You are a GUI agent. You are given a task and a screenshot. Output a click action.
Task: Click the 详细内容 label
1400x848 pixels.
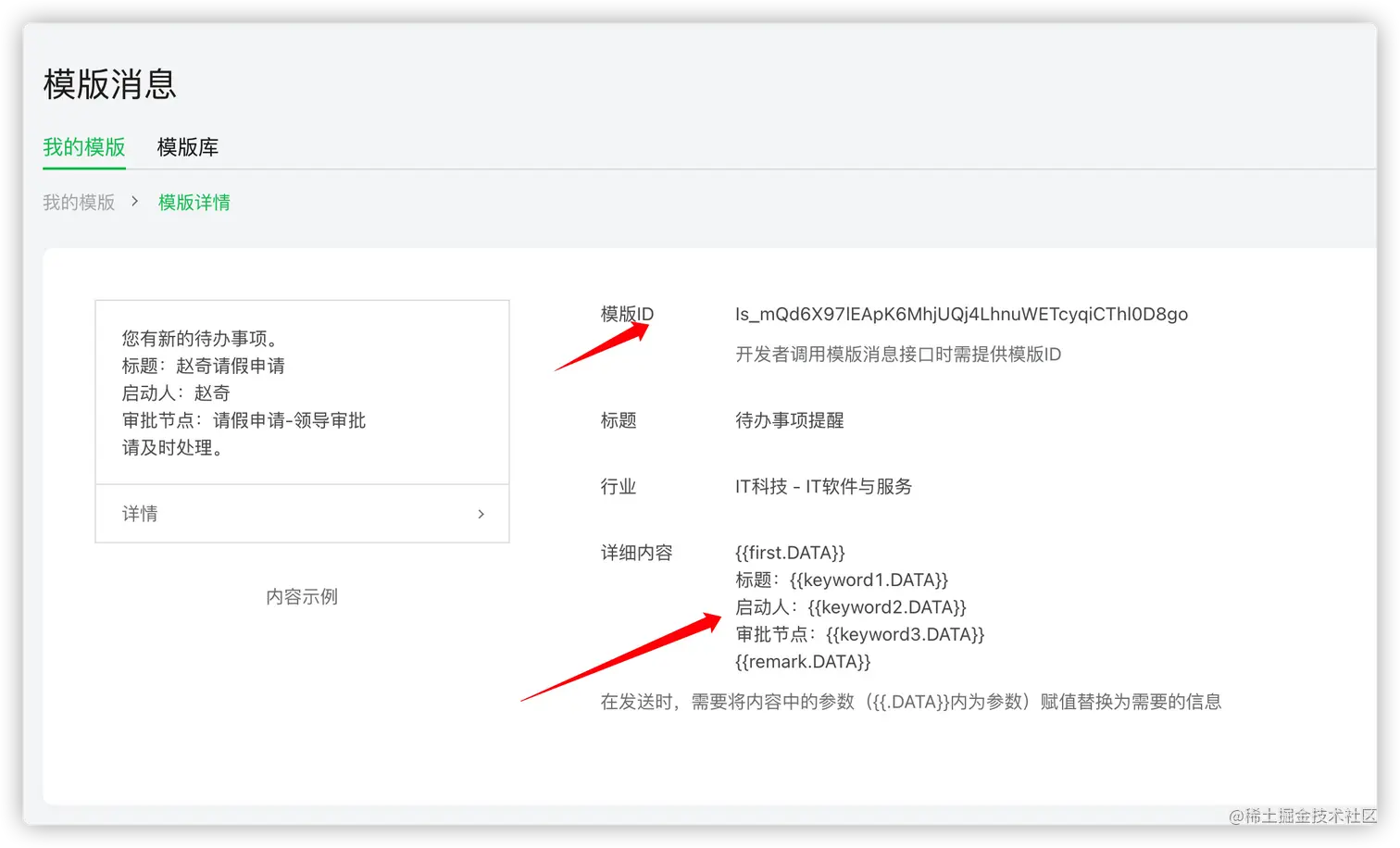point(636,553)
